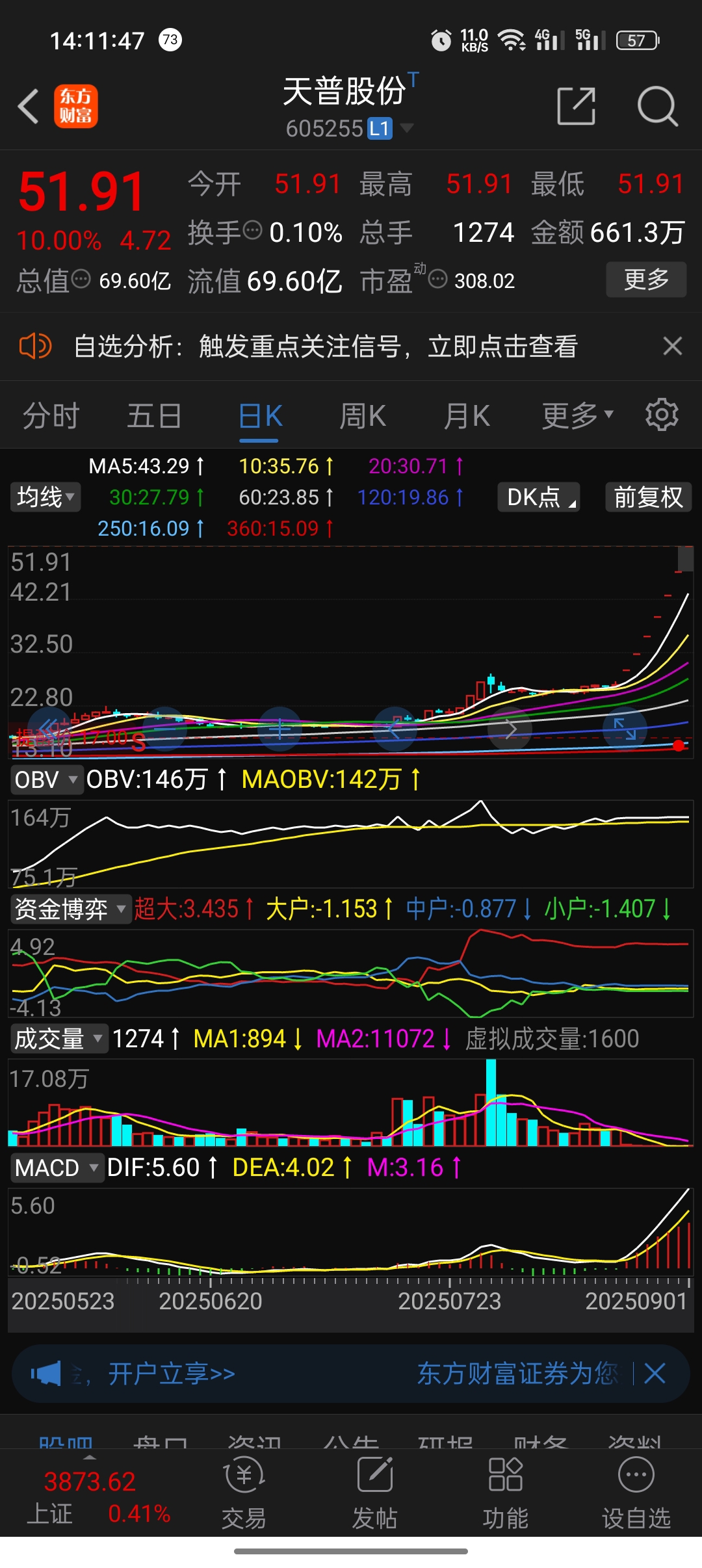702x1568 pixels.
Task: Tap the L1 quote level badge
Action: point(380,129)
